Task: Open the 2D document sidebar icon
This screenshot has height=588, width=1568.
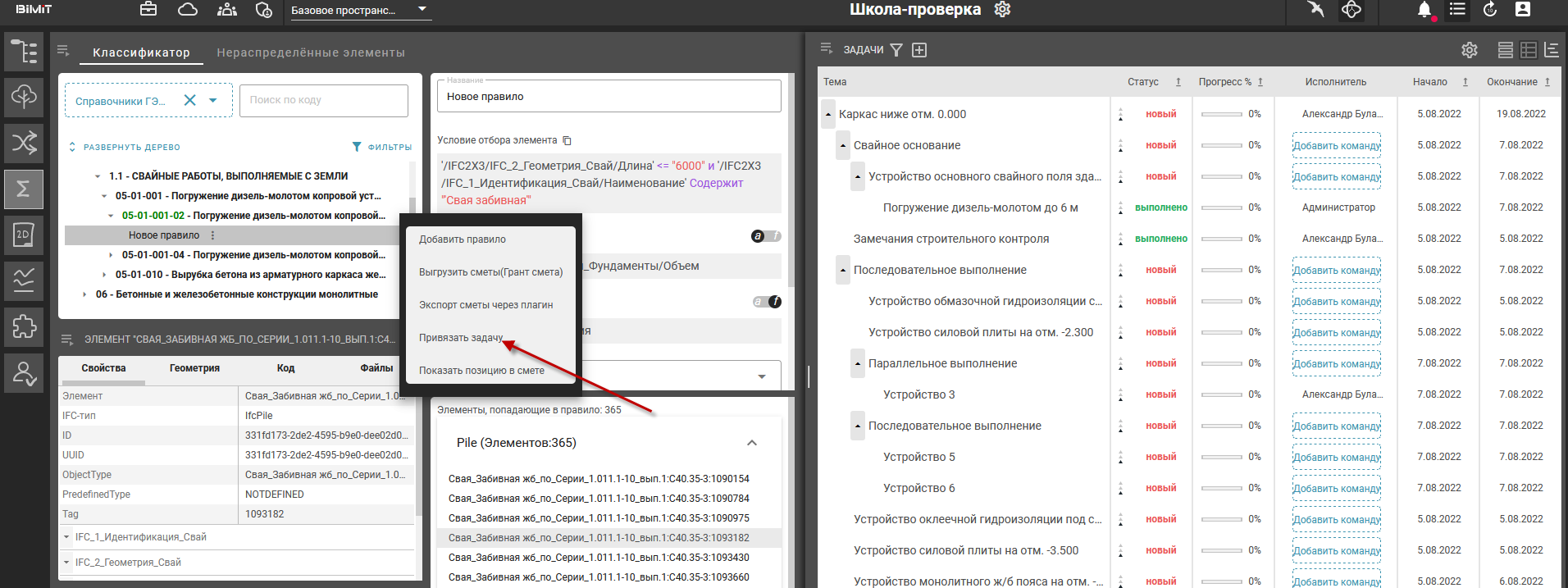Action: pos(24,235)
